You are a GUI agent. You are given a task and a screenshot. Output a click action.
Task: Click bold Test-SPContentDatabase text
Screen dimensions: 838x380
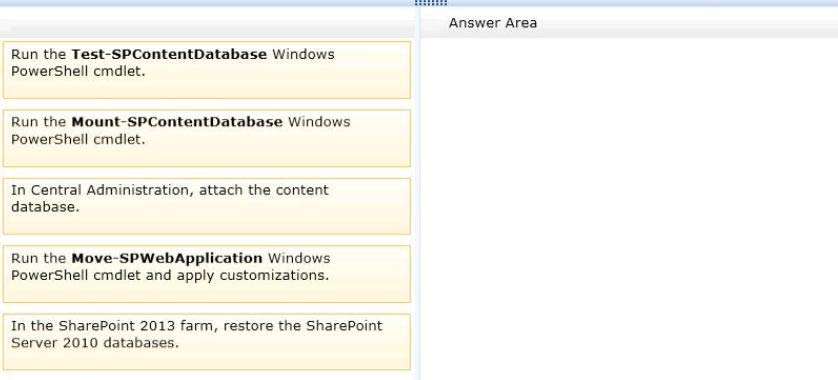tap(169, 54)
